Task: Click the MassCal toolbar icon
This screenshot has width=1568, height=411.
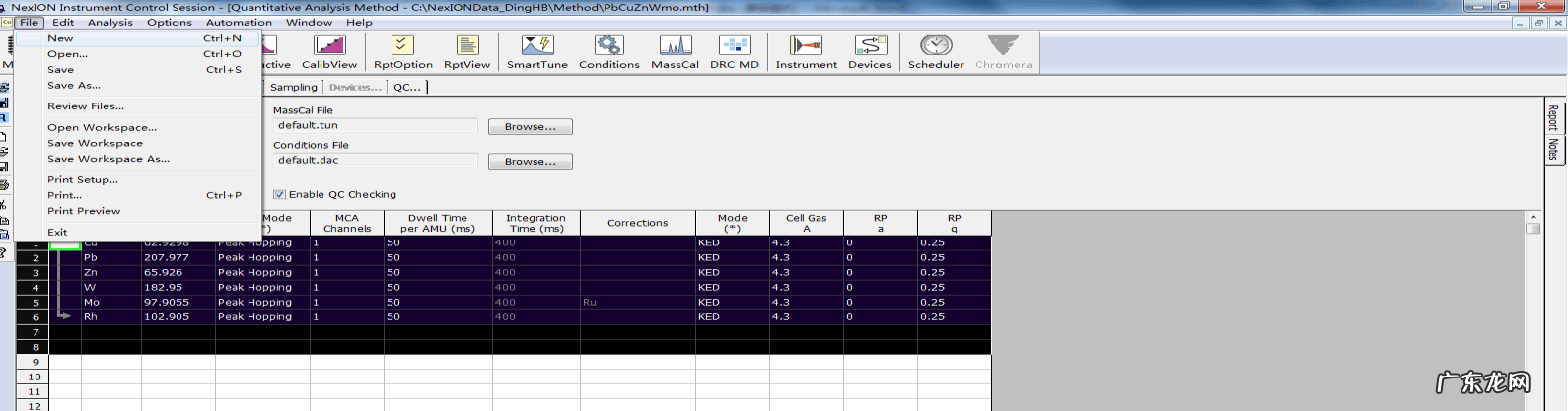Action: (675, 51)
